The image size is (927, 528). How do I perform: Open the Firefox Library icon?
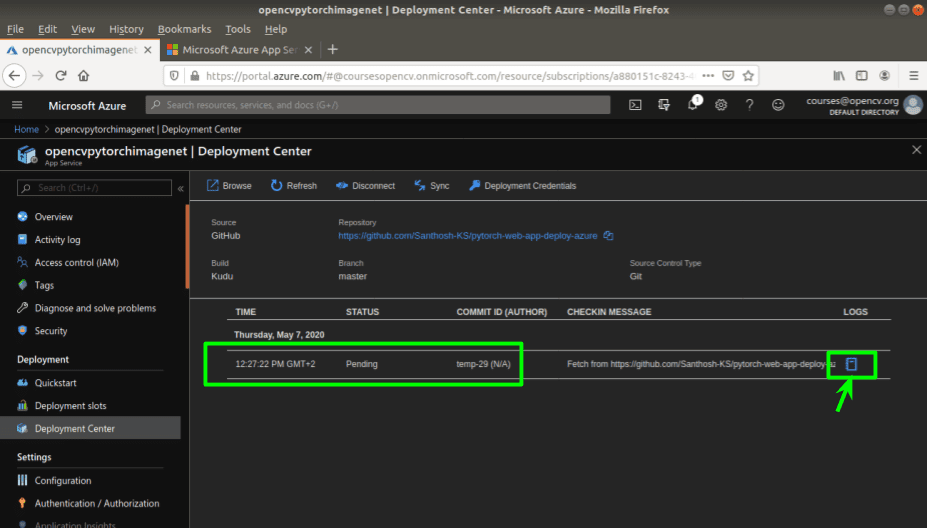(839, 76)
